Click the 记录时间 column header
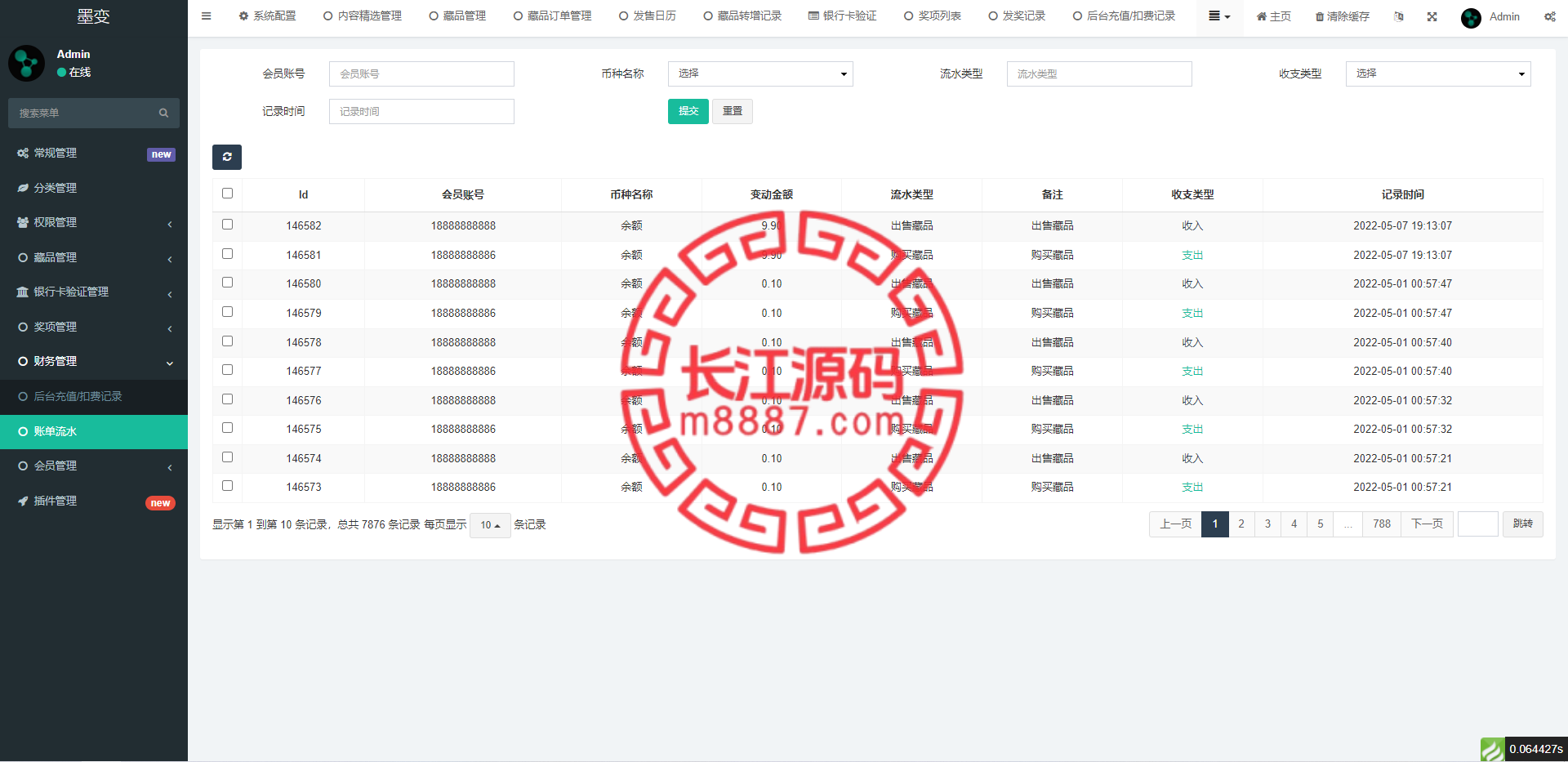 1402,194
